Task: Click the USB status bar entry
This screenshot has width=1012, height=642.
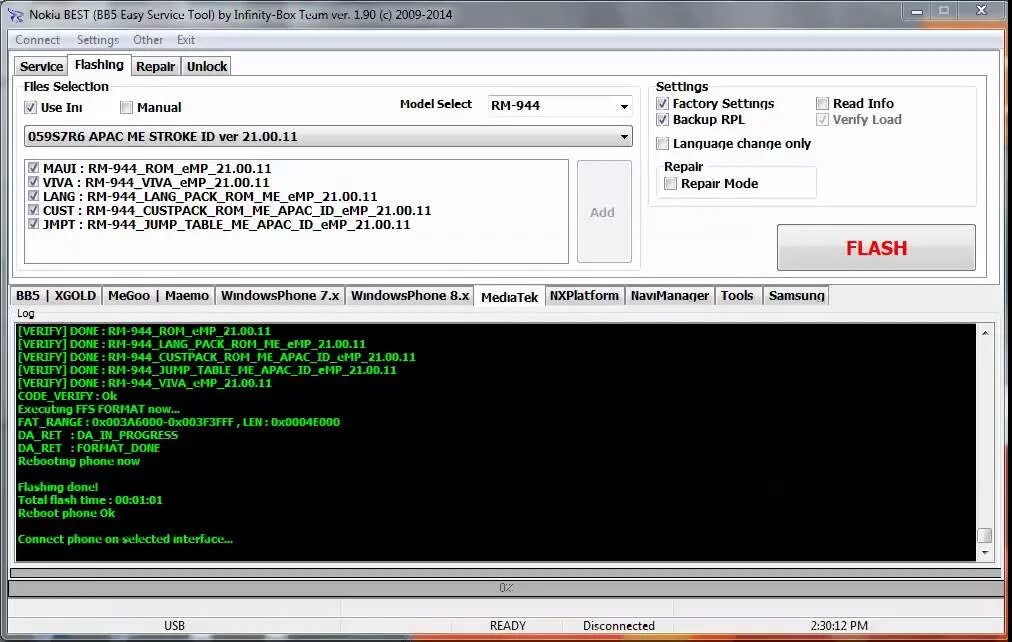Action: pos(174,625)
